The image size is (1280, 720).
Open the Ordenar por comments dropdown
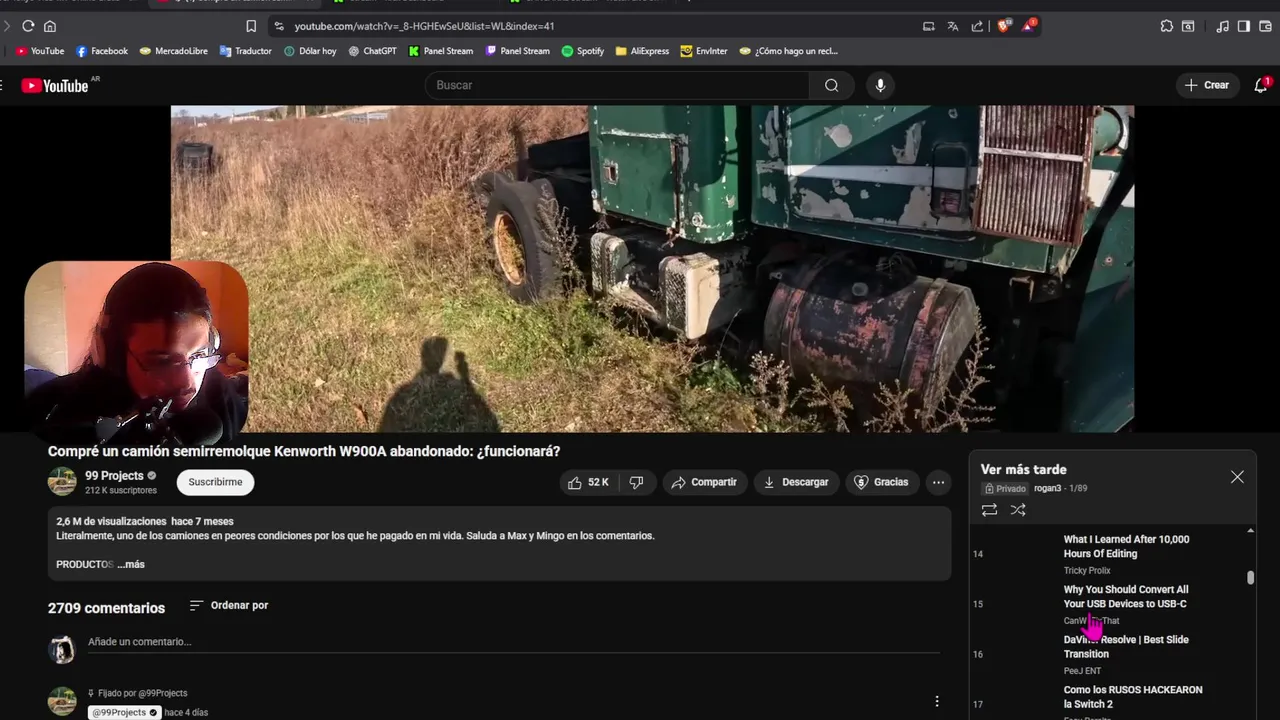(229, 605)
